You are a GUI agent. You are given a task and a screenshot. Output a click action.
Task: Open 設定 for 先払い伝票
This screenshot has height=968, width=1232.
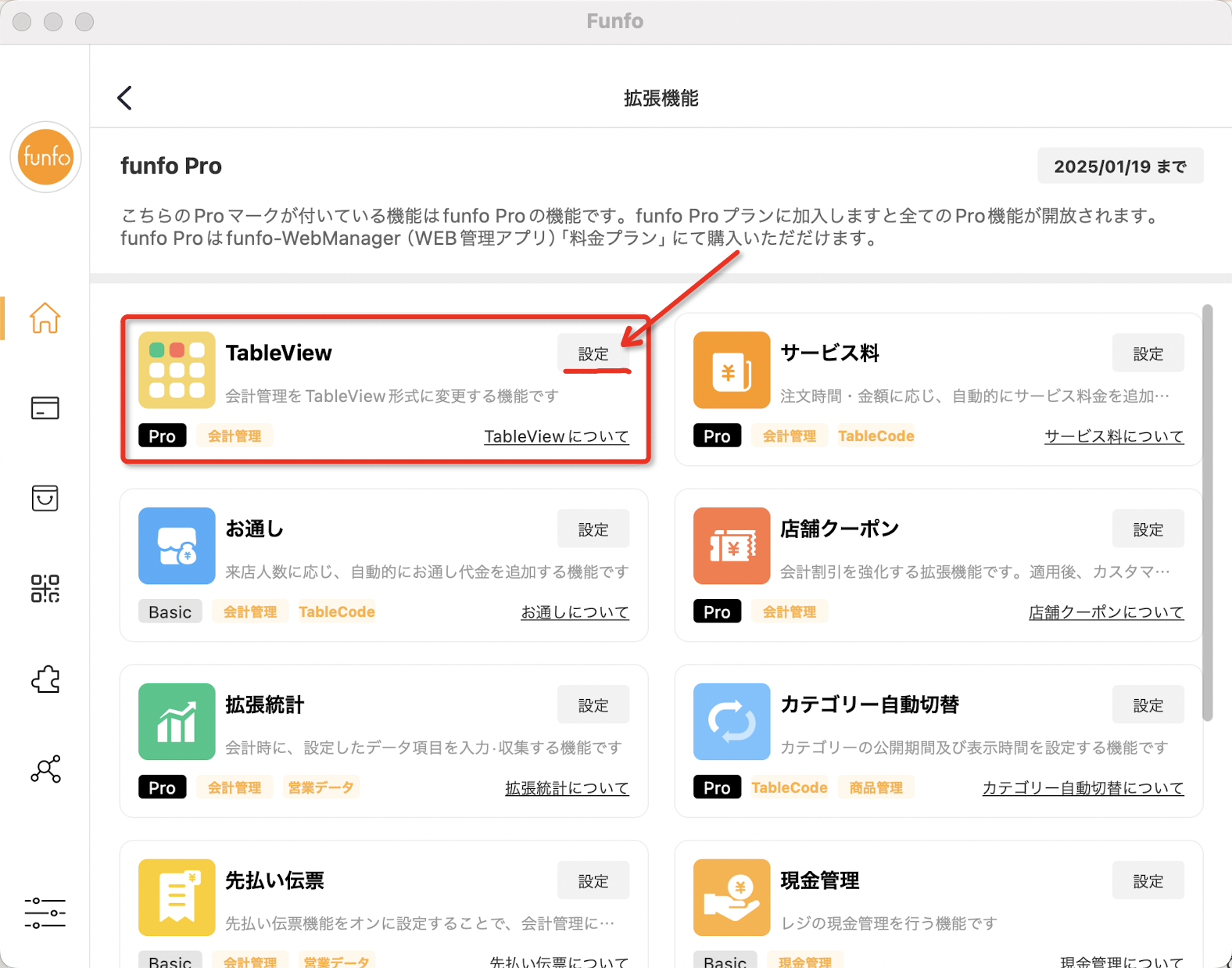pyautogui.click(x=593, y=881)
